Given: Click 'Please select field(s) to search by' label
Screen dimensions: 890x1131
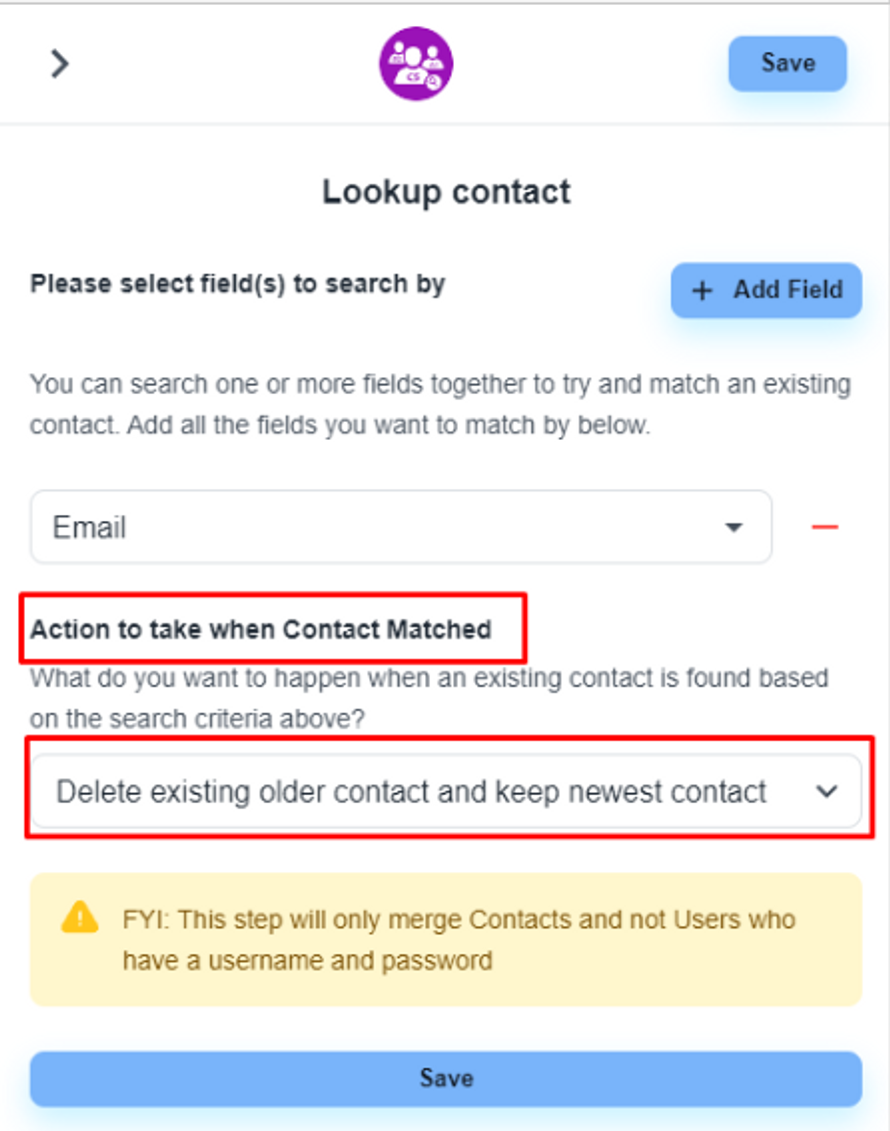Looking at the screenshot, I should [x=238, y=284].
